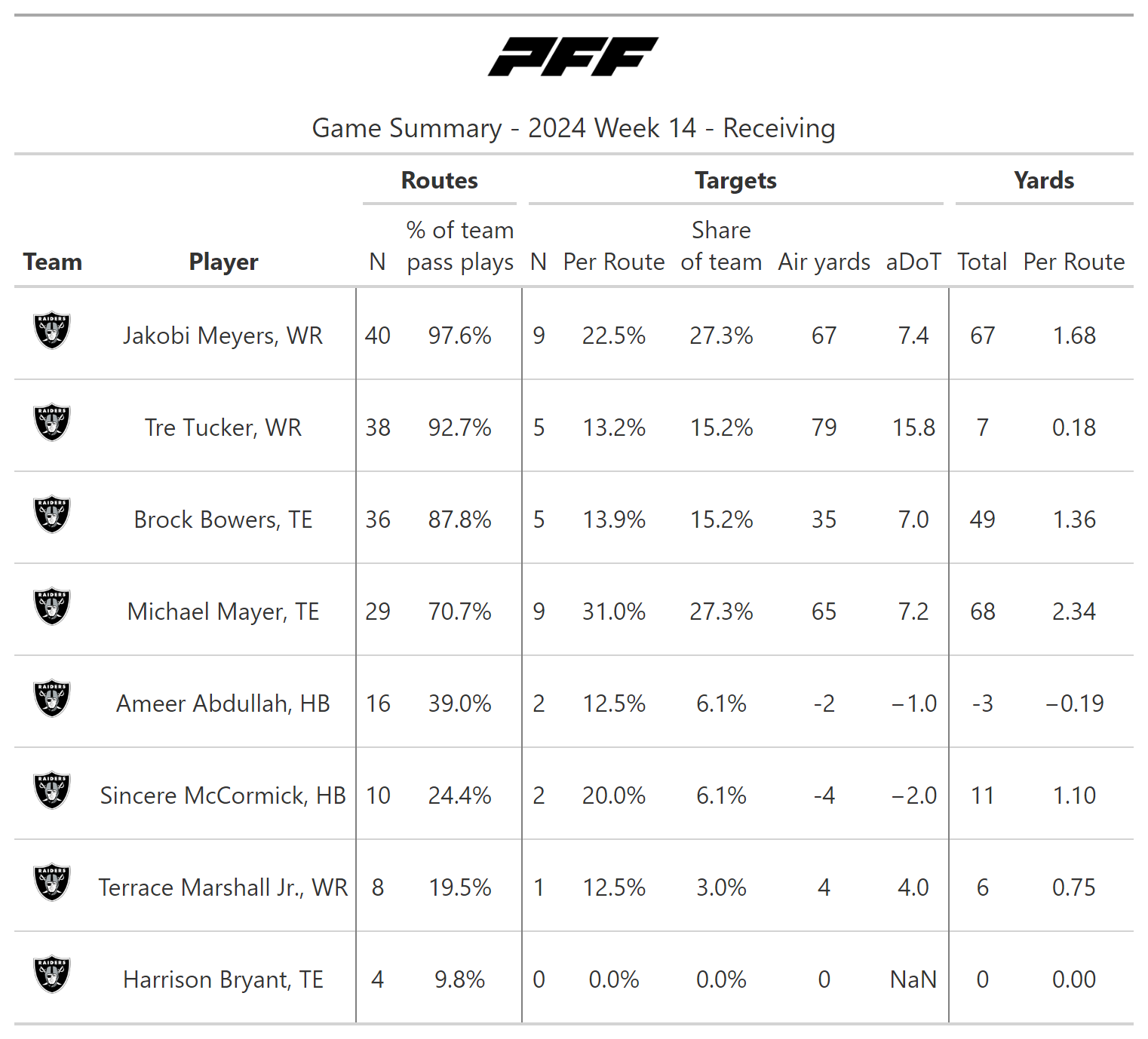Viewport: 1148px width, 1039px height.
Task: Click Raiders logo beside Michael Mayer
Action: [x=52, y=607]
